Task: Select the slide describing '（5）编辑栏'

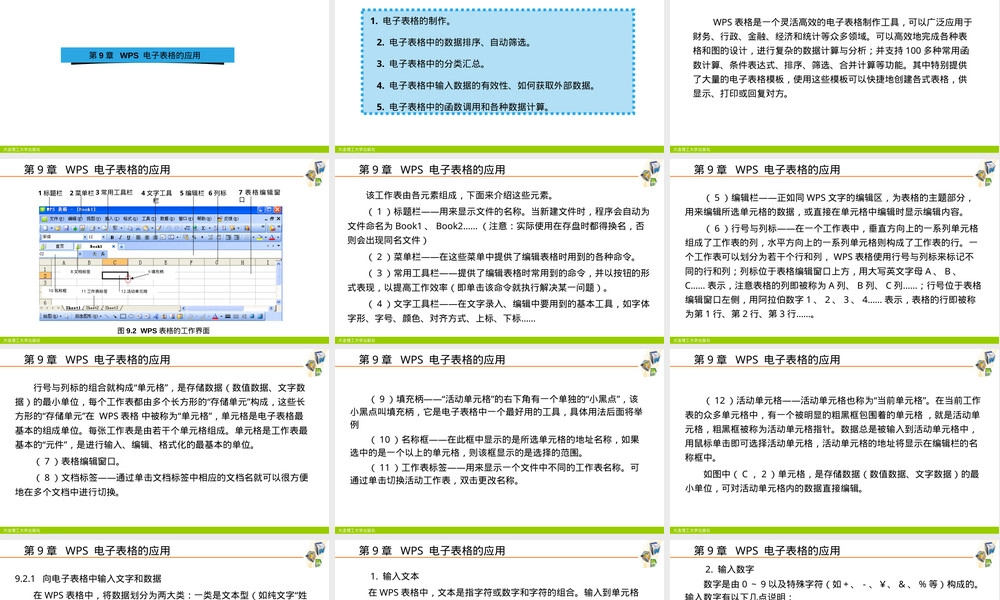Action: pyautogui.click(x=834, y=251)
